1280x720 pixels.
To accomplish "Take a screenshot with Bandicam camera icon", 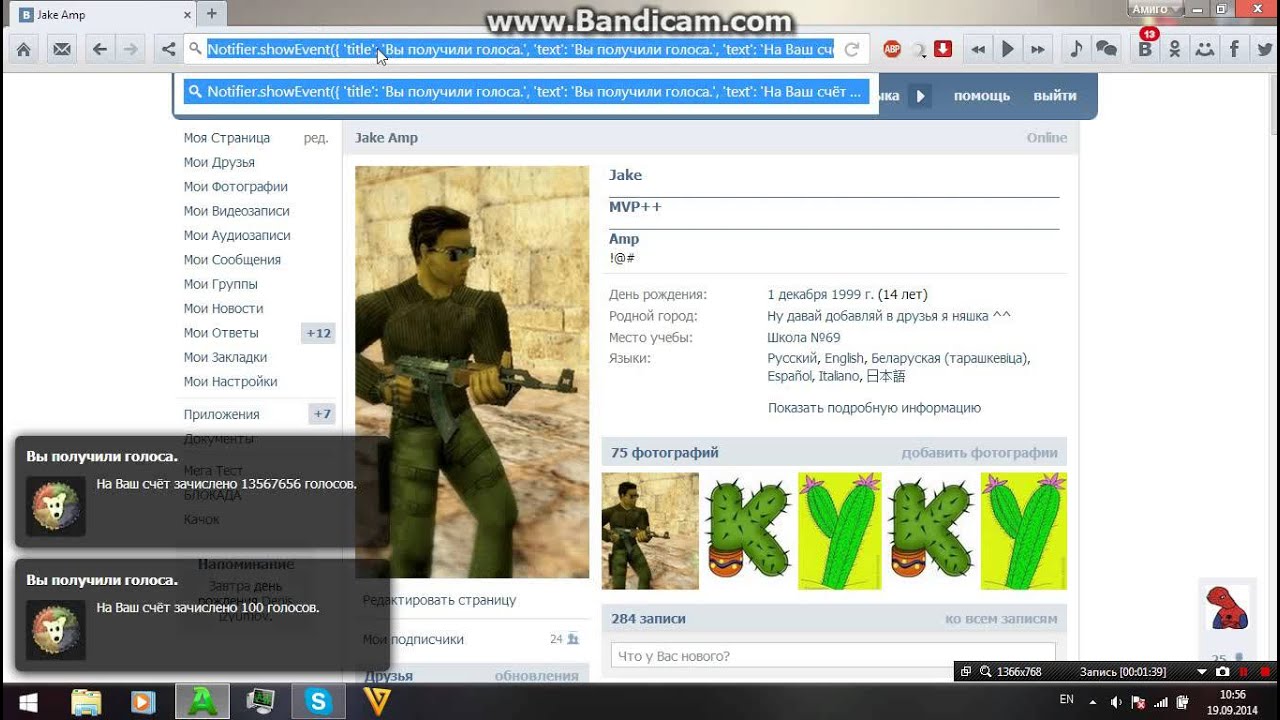I will tap(1222, 672).
